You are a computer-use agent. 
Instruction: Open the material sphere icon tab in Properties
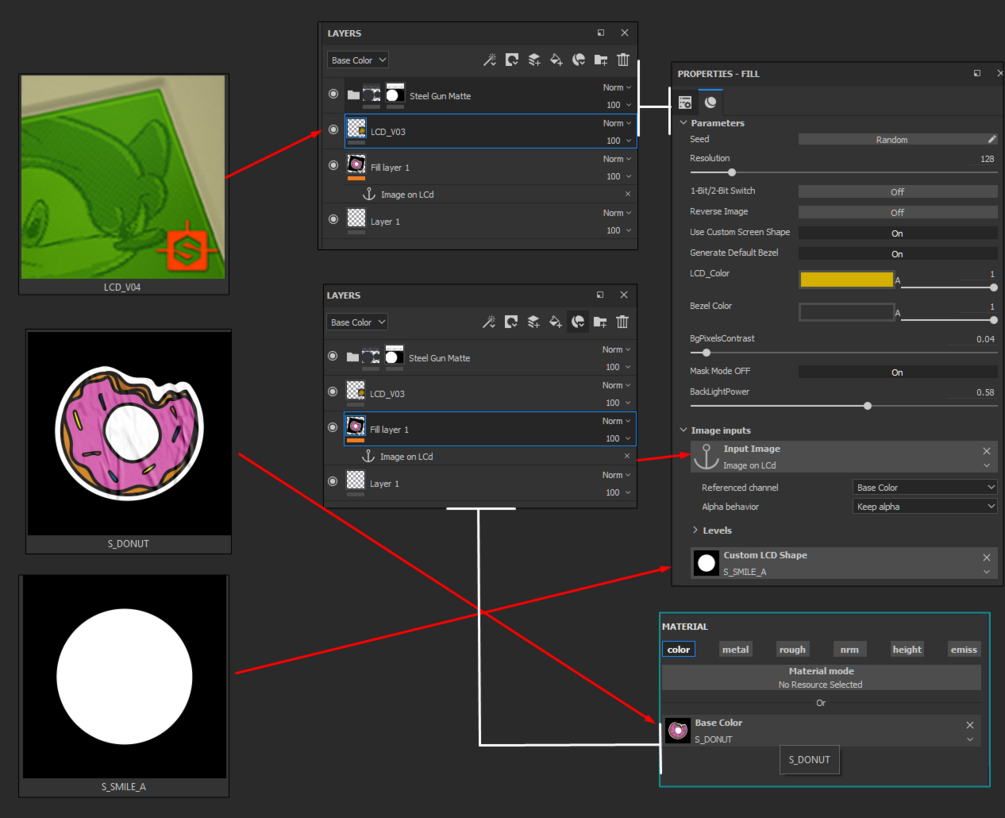tap(710, 102)
